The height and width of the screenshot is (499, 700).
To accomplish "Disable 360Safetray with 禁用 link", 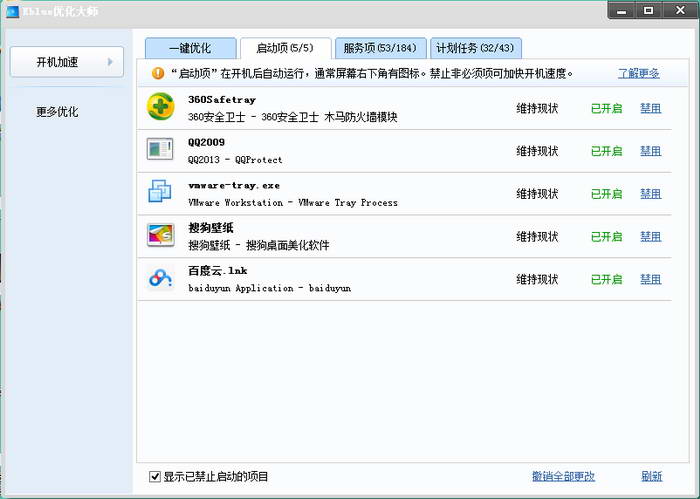I will 650,108.
